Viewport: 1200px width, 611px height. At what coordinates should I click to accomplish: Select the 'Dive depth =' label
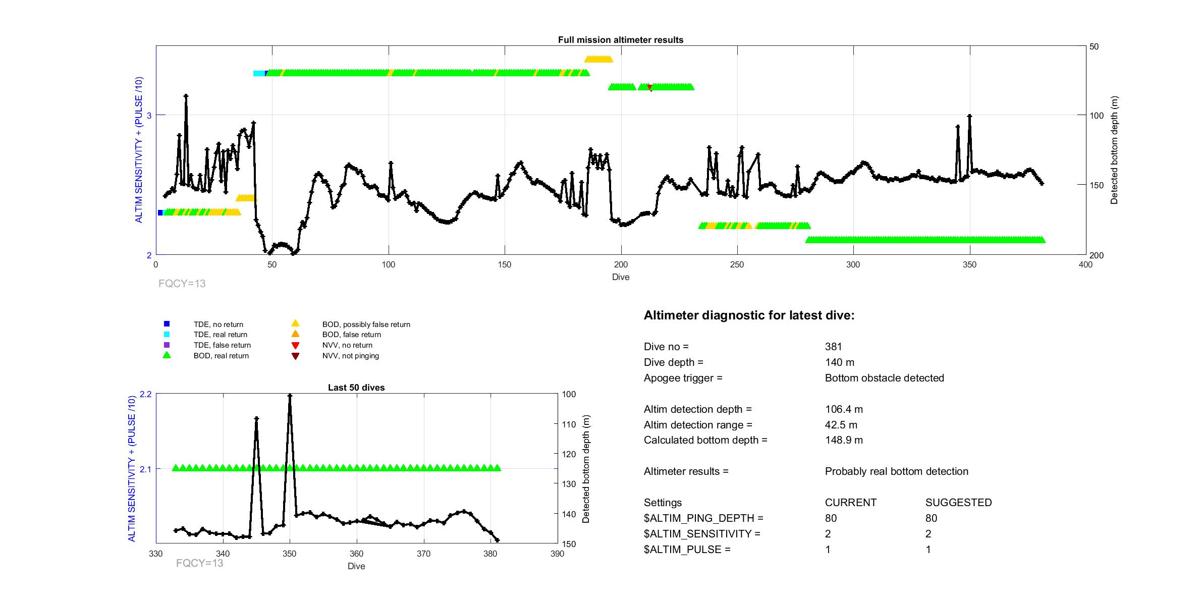pyautogui.click(x=674, y=362)
